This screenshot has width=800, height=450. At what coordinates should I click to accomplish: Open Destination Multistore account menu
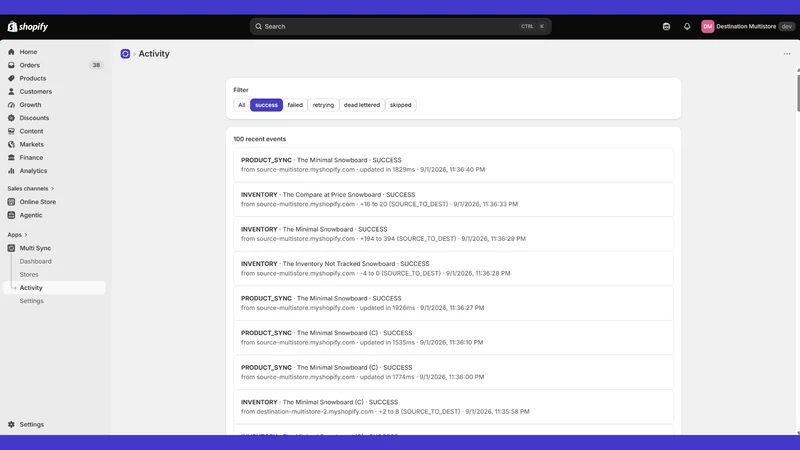point(748,27)
